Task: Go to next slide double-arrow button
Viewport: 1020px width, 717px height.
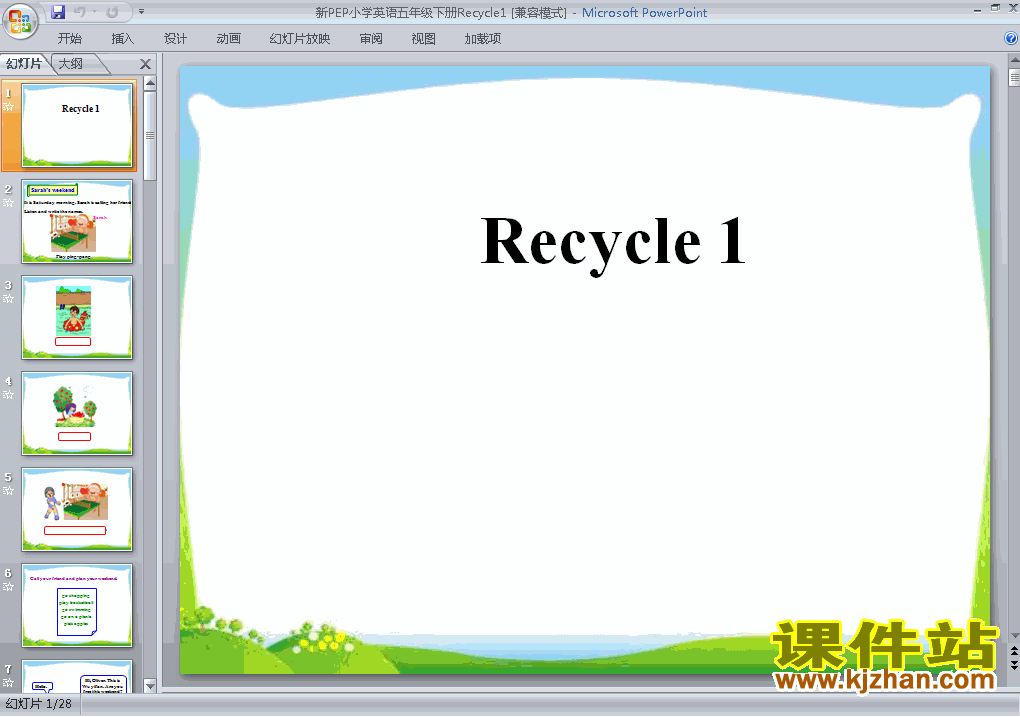Action: (1014, 665)
